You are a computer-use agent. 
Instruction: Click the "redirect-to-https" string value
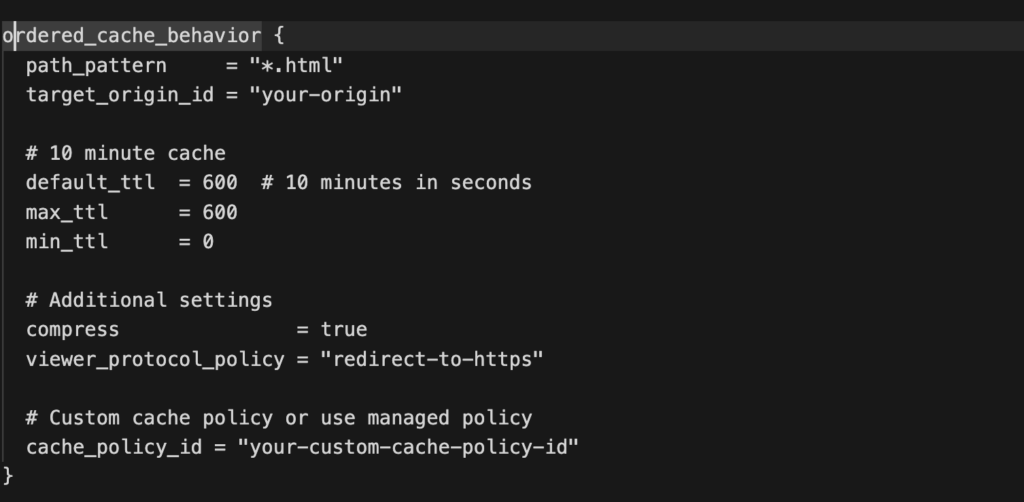pos(432,359)
